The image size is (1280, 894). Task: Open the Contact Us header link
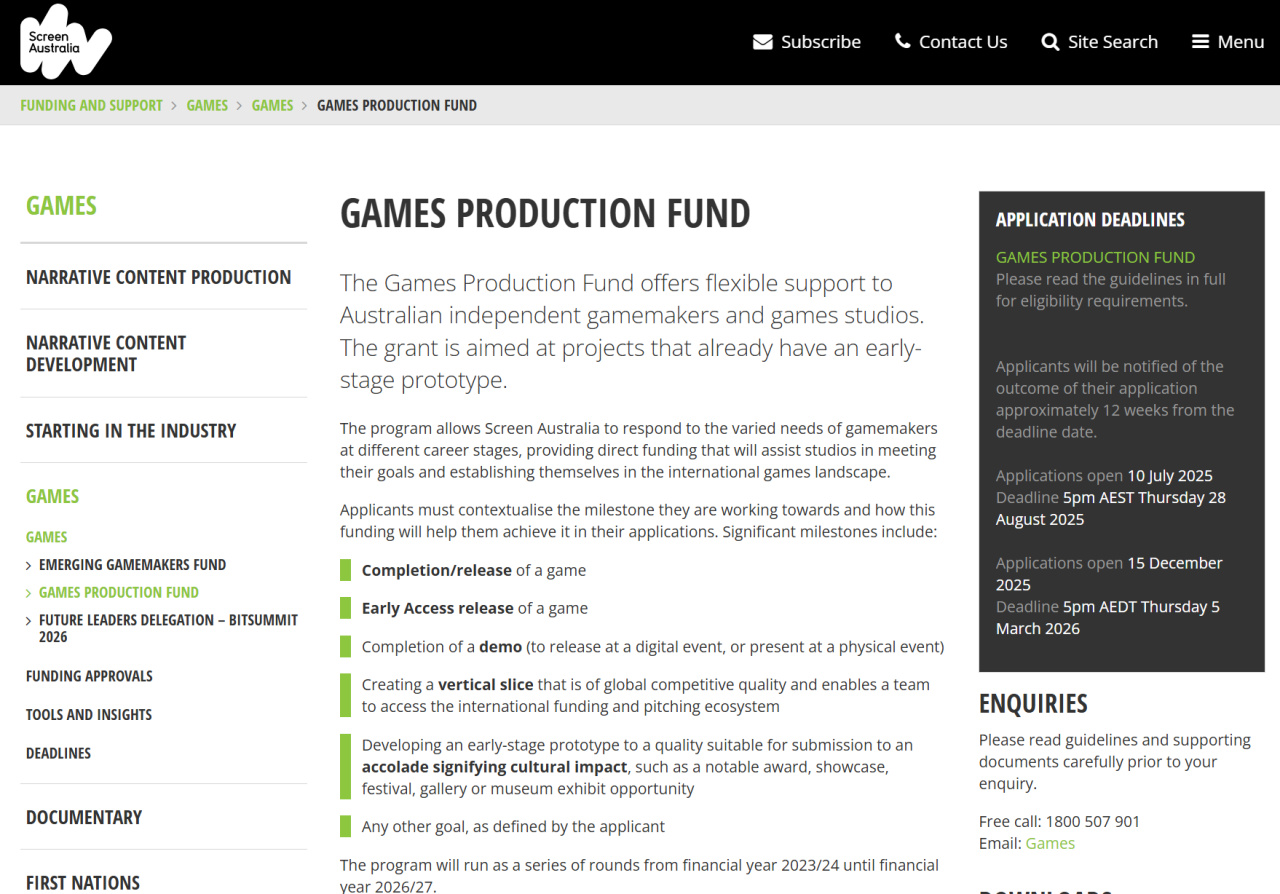click(x=963, y=42)
